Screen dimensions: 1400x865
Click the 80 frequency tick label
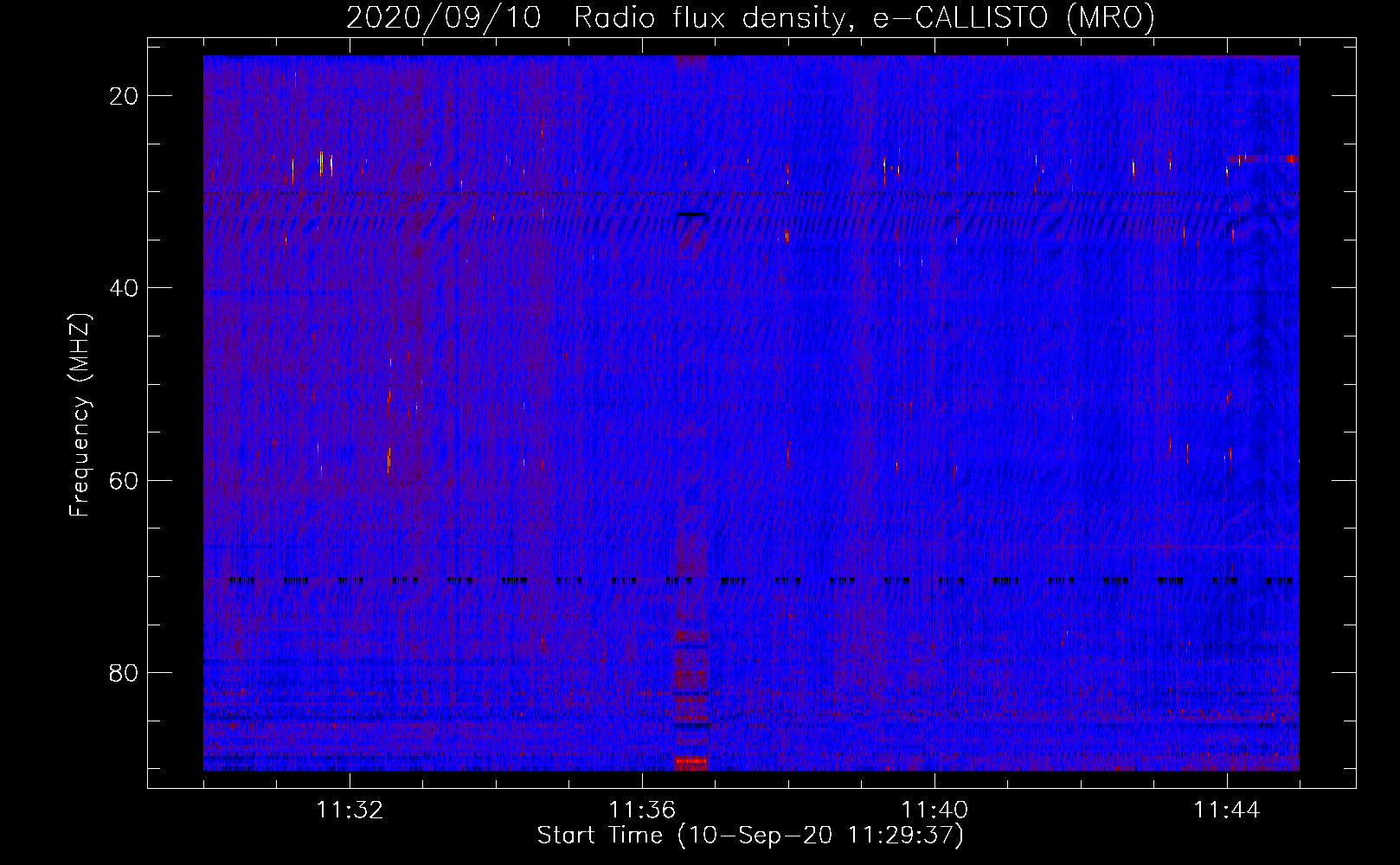[x=124, y=672]
